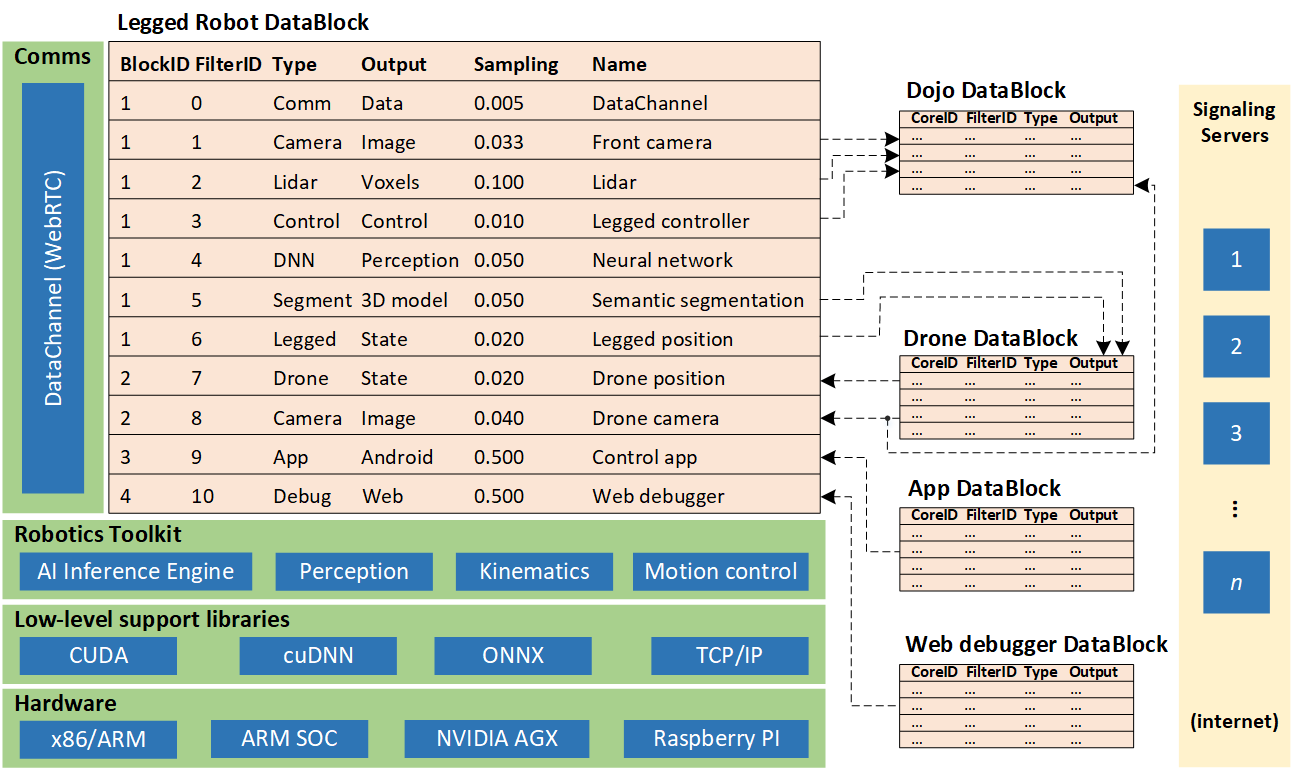Click the 'Dojo DataBlock' title

click(x=986, y=91)
